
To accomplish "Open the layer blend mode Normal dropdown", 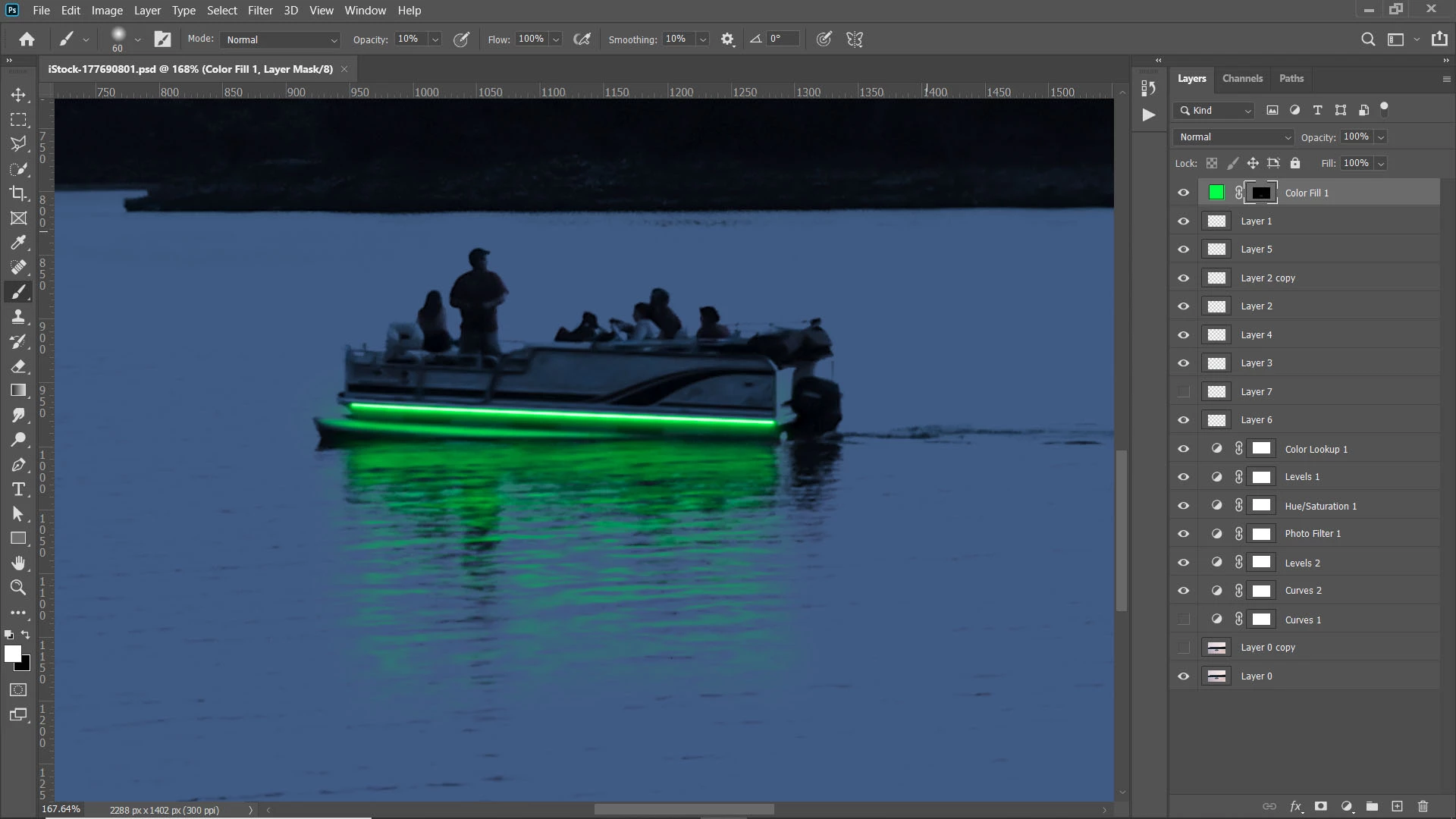I will tap(1233, 137).
